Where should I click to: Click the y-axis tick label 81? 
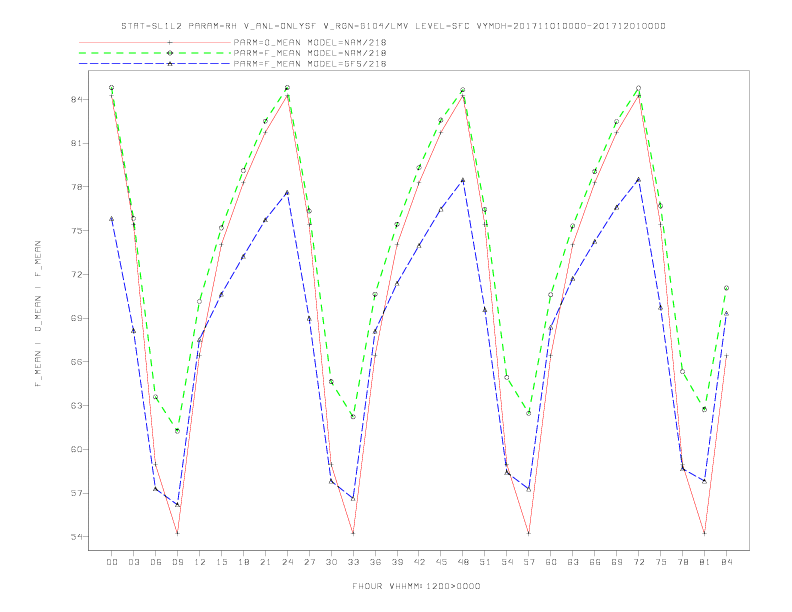coord(76,143)
